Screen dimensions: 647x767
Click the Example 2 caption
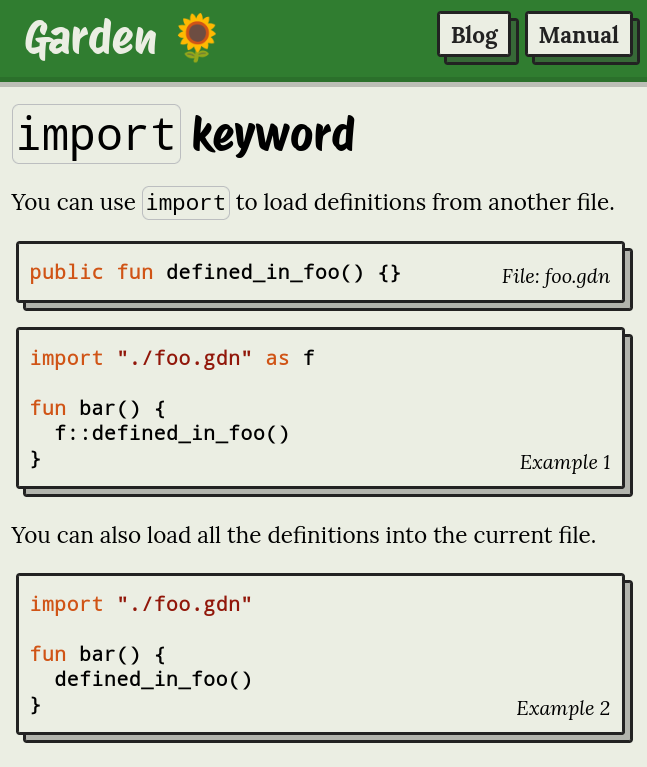pos(562,708)
